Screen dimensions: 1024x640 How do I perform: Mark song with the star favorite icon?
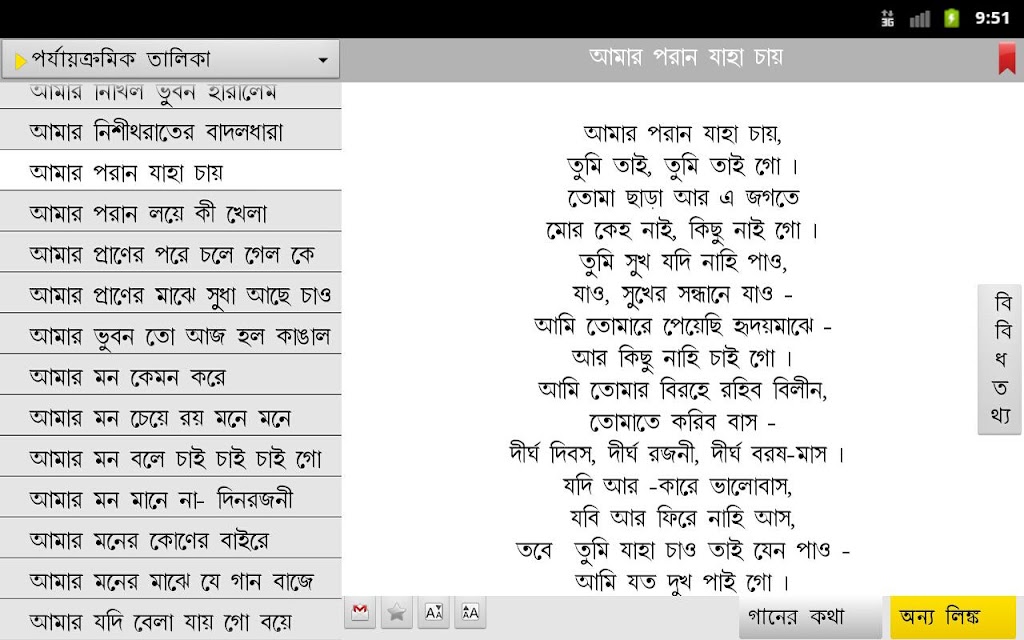396,613
